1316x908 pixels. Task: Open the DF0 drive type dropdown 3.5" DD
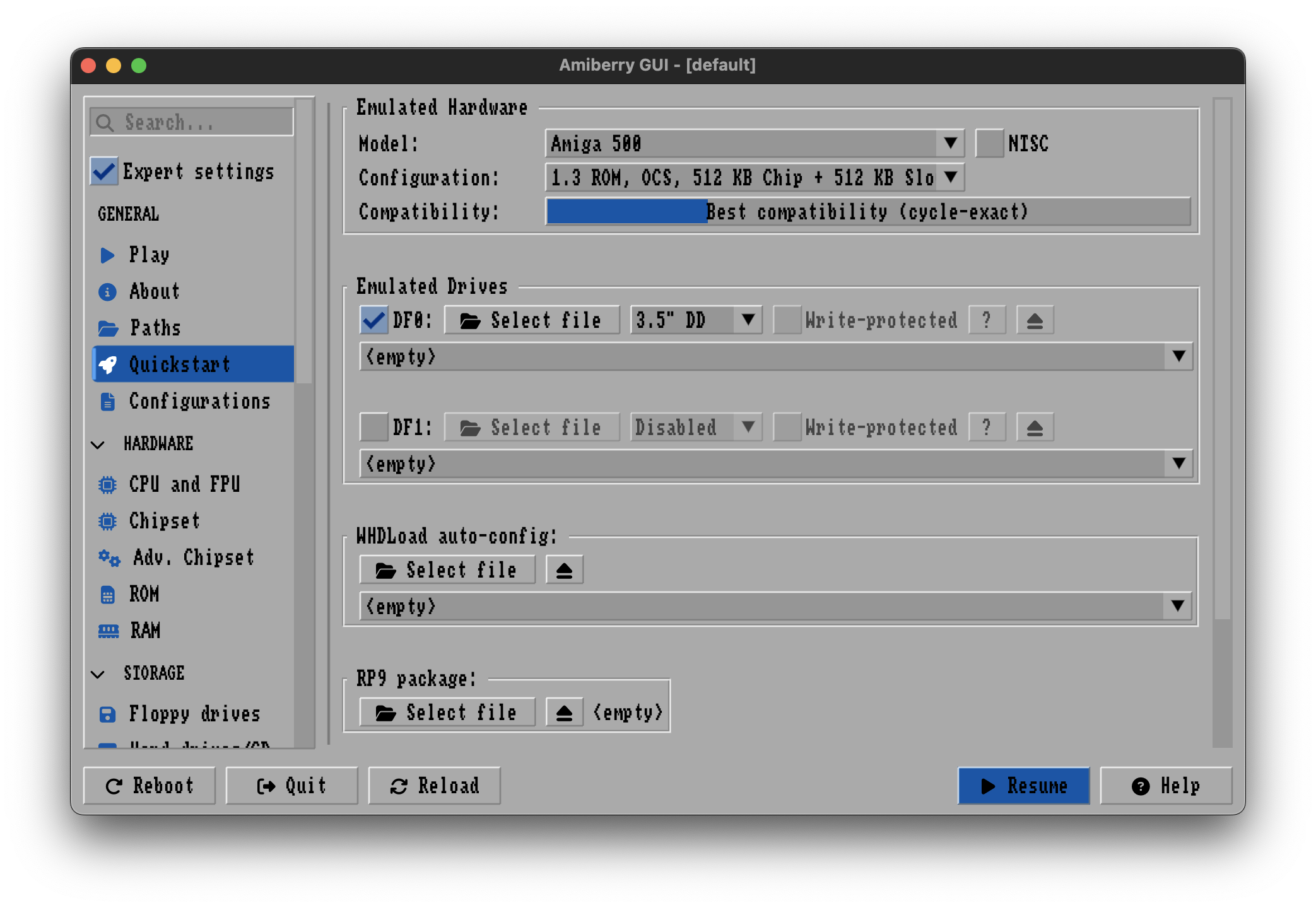point(696,320)
